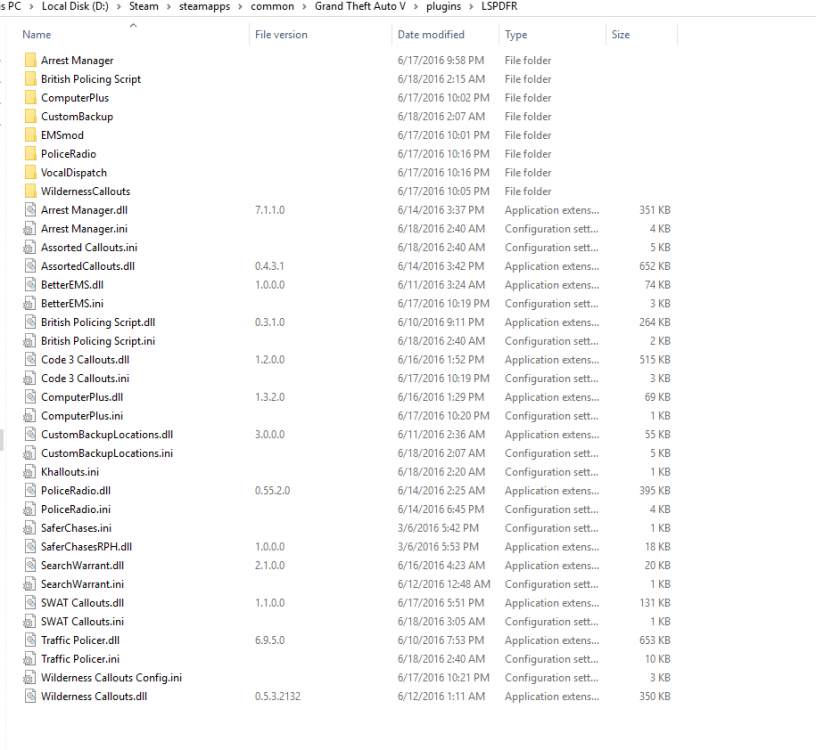
Task: Select the Code 3 Callouts.dll icon
Action: [31, 360]
